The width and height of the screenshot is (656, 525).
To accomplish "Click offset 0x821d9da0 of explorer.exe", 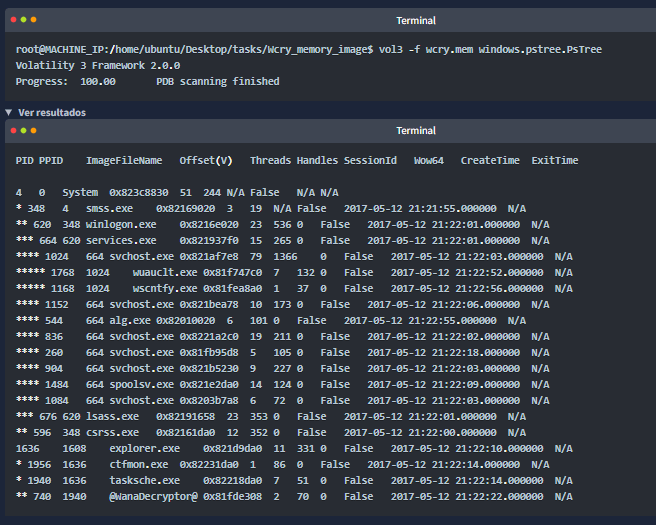I will pos(233,448).
